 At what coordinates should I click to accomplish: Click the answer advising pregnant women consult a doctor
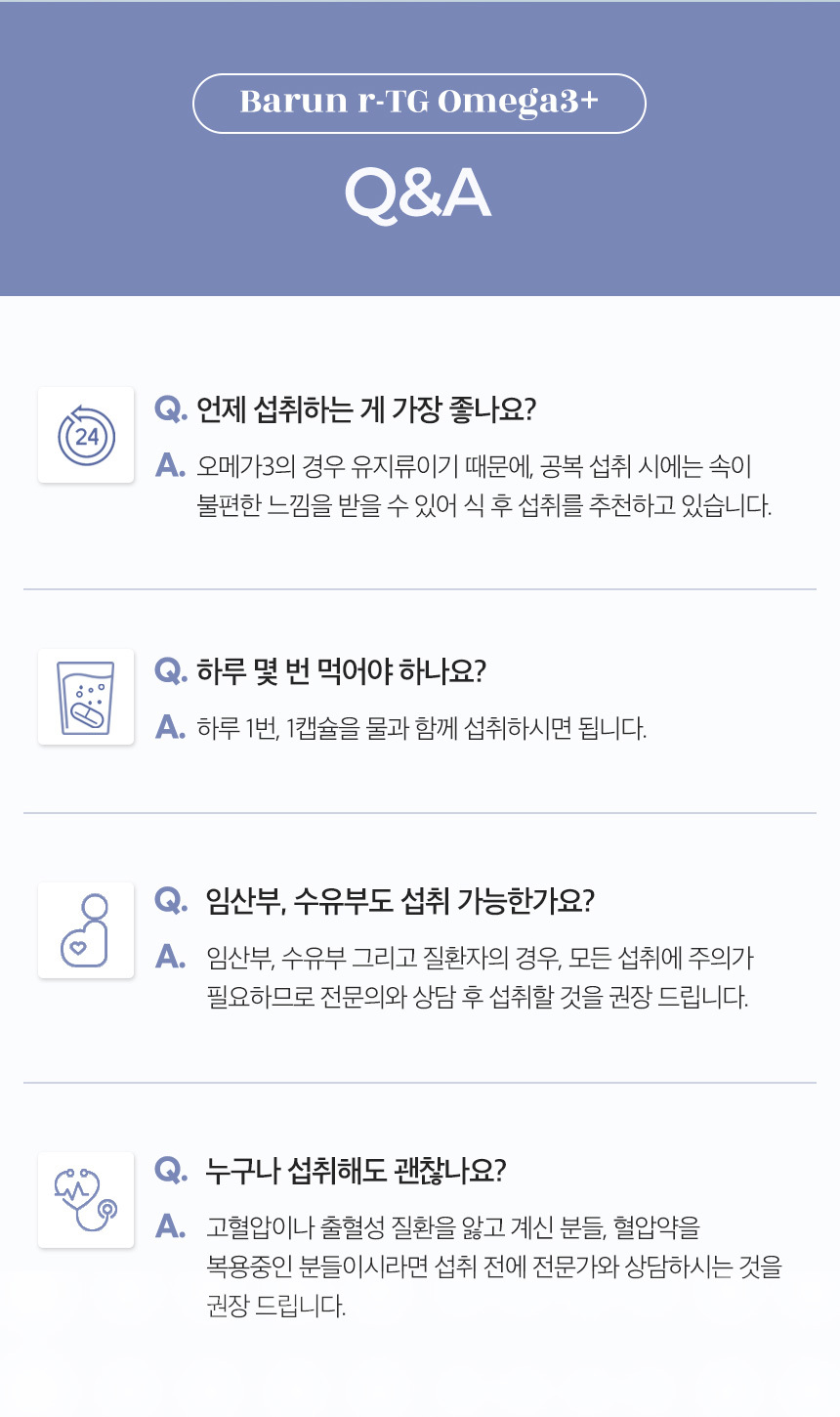(479, 977)
